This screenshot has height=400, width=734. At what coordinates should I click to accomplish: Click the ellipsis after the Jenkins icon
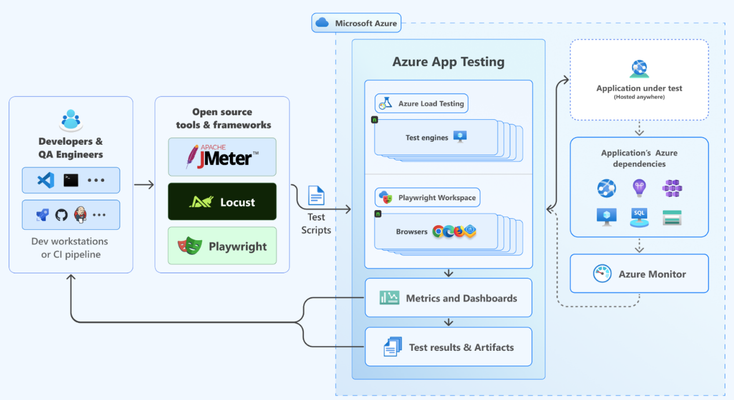(99, 215)
